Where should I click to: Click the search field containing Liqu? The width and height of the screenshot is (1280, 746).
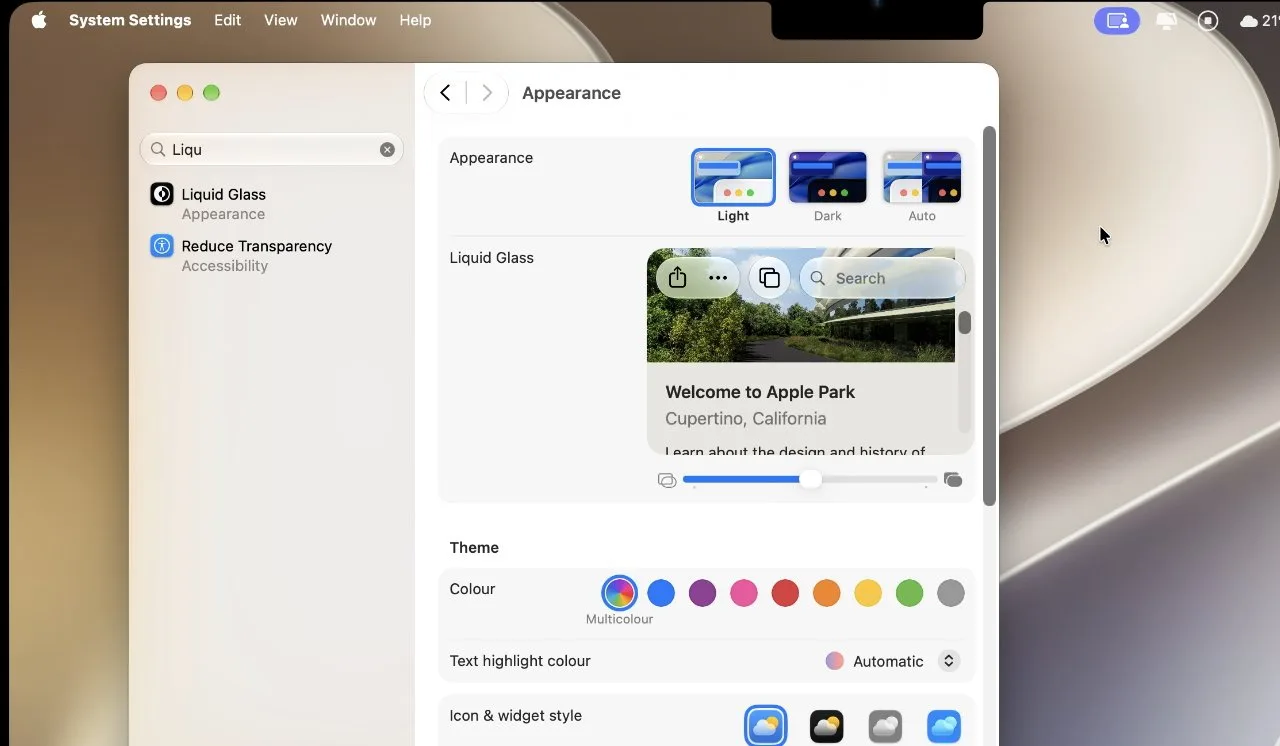coord(272,149)
